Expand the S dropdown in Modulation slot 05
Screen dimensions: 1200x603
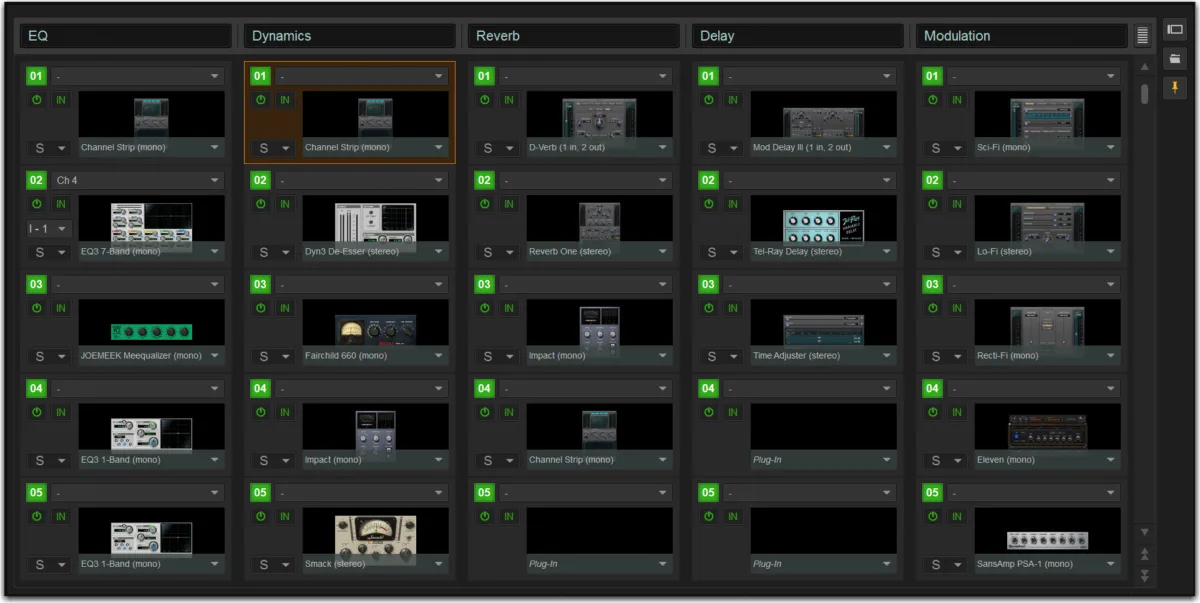tap(945, 564)
